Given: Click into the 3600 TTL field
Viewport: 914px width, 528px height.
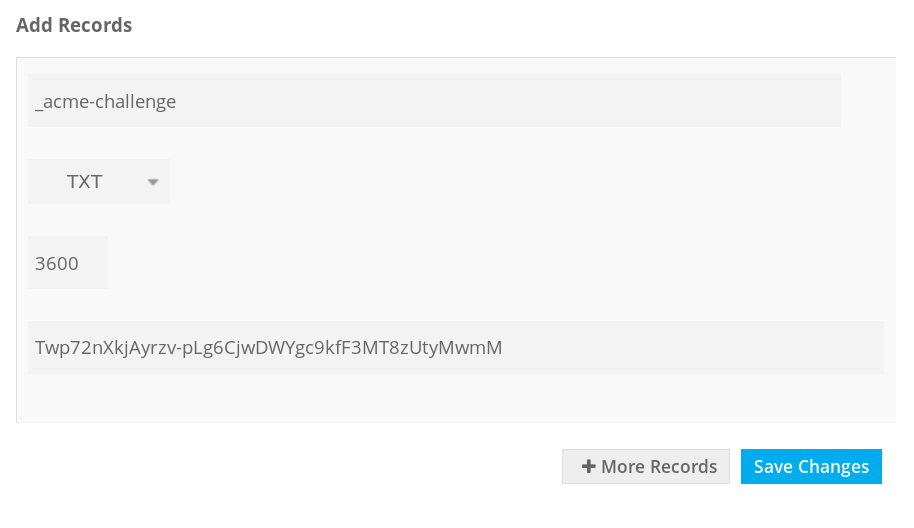Looking at the screenshot, I should coord(68,262).
